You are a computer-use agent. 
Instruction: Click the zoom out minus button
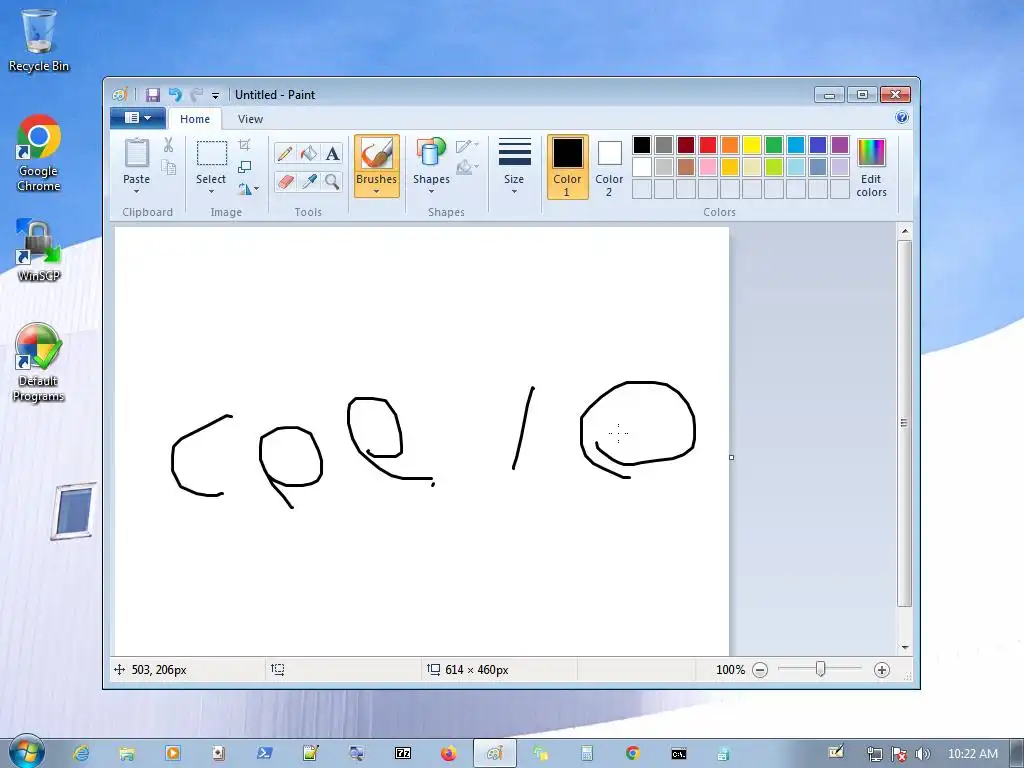[760, 670]
